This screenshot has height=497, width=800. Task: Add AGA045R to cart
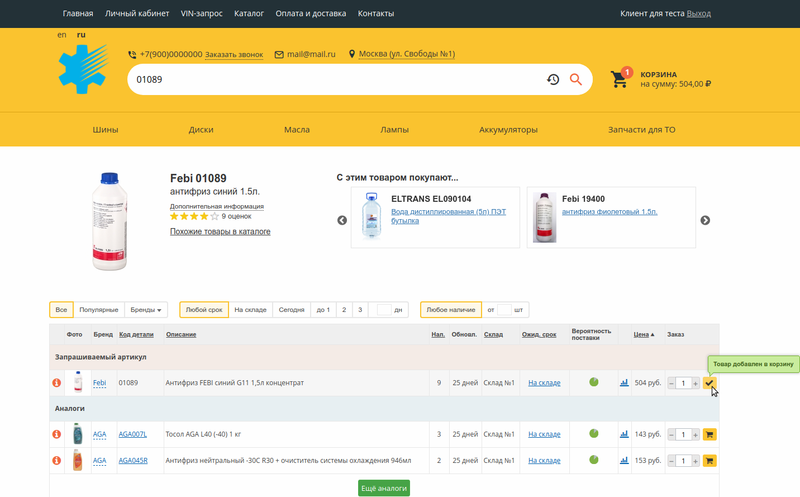coord(709,460)
